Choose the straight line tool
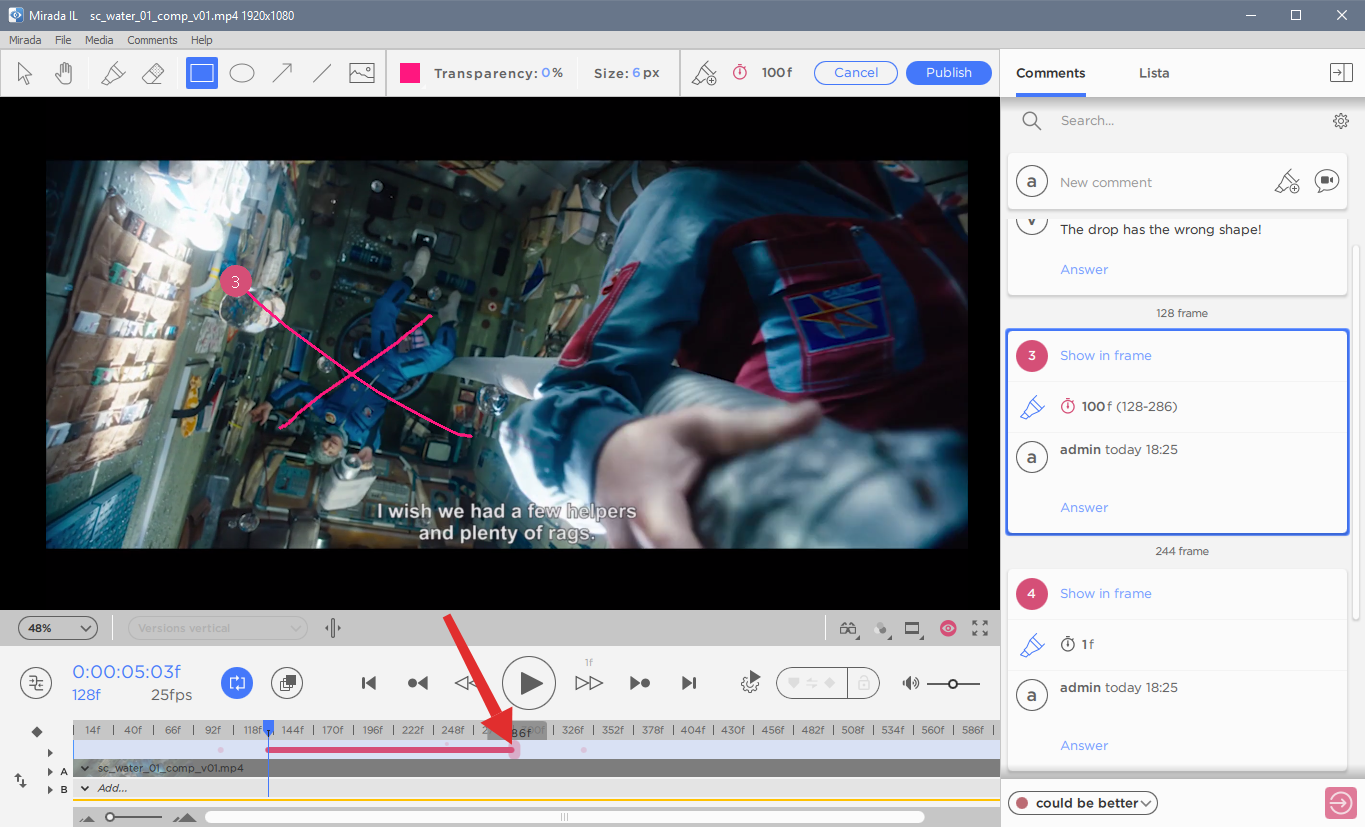Screen dimensions: 1365x827 click(x=322, y=73)
